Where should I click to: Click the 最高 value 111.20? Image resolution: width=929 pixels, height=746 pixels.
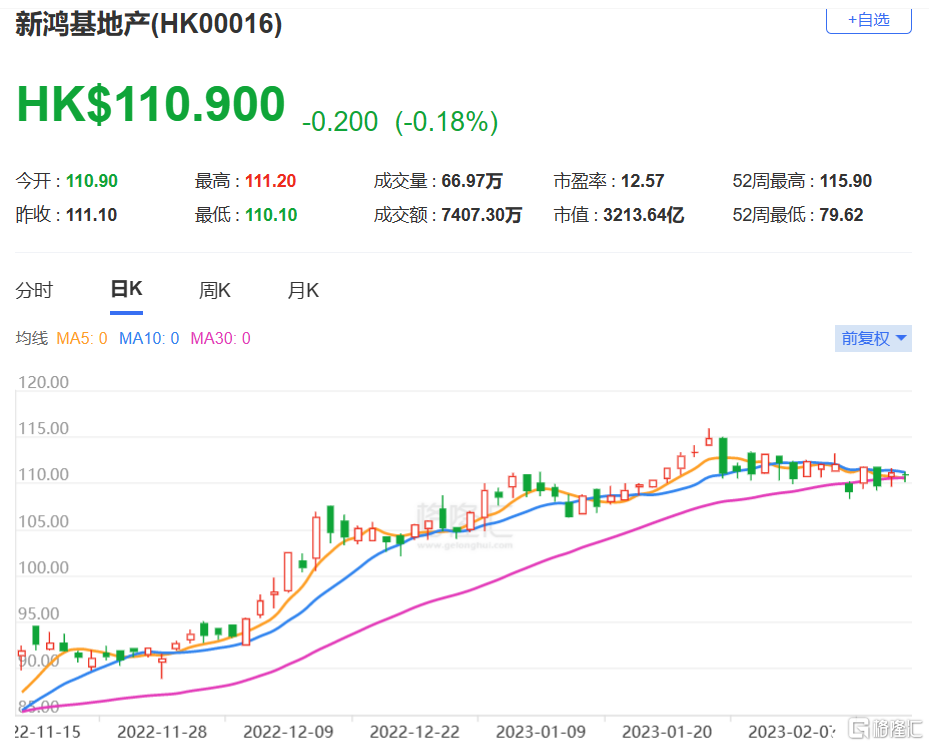pos(270,181)
